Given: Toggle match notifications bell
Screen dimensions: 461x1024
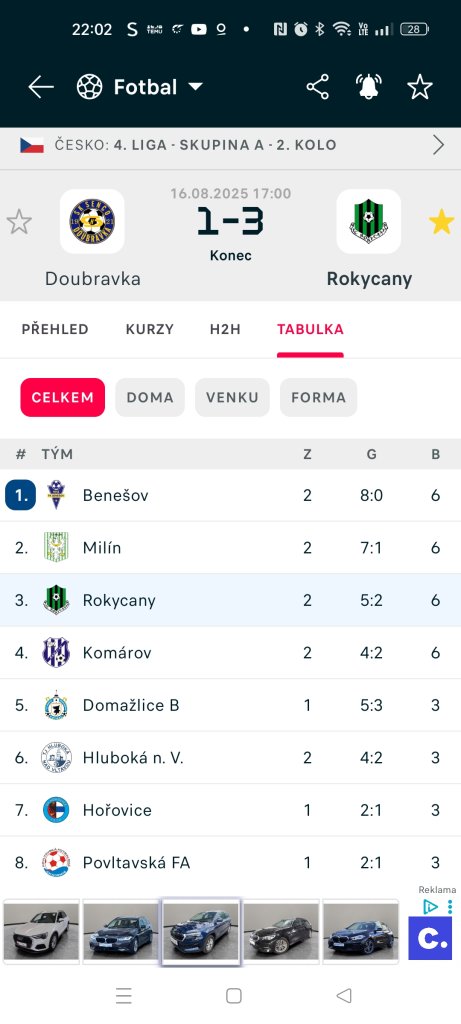Looking at the screenshot, I should pos(369,87).
